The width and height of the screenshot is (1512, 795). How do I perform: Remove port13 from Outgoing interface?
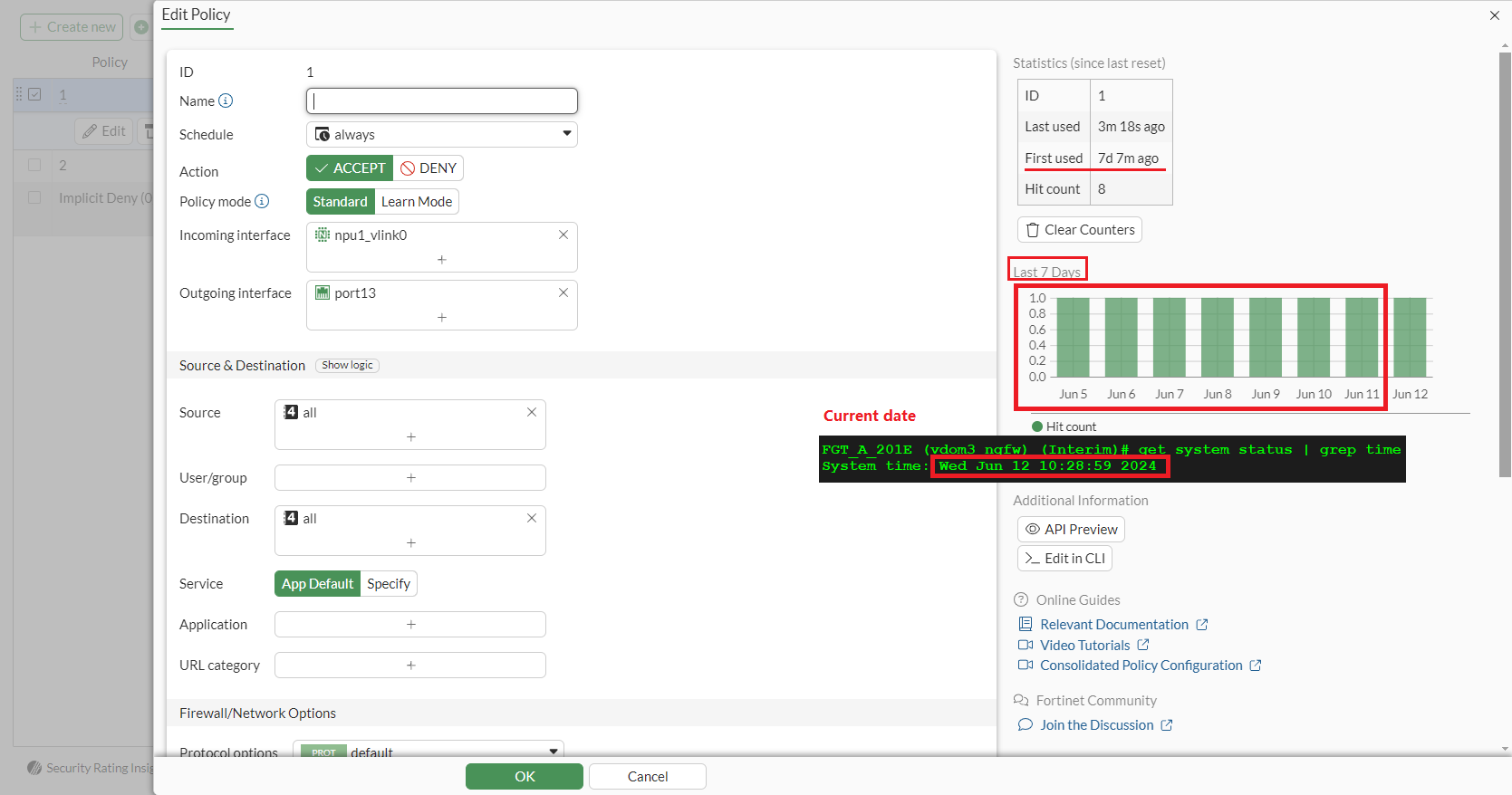click(563, 292)
